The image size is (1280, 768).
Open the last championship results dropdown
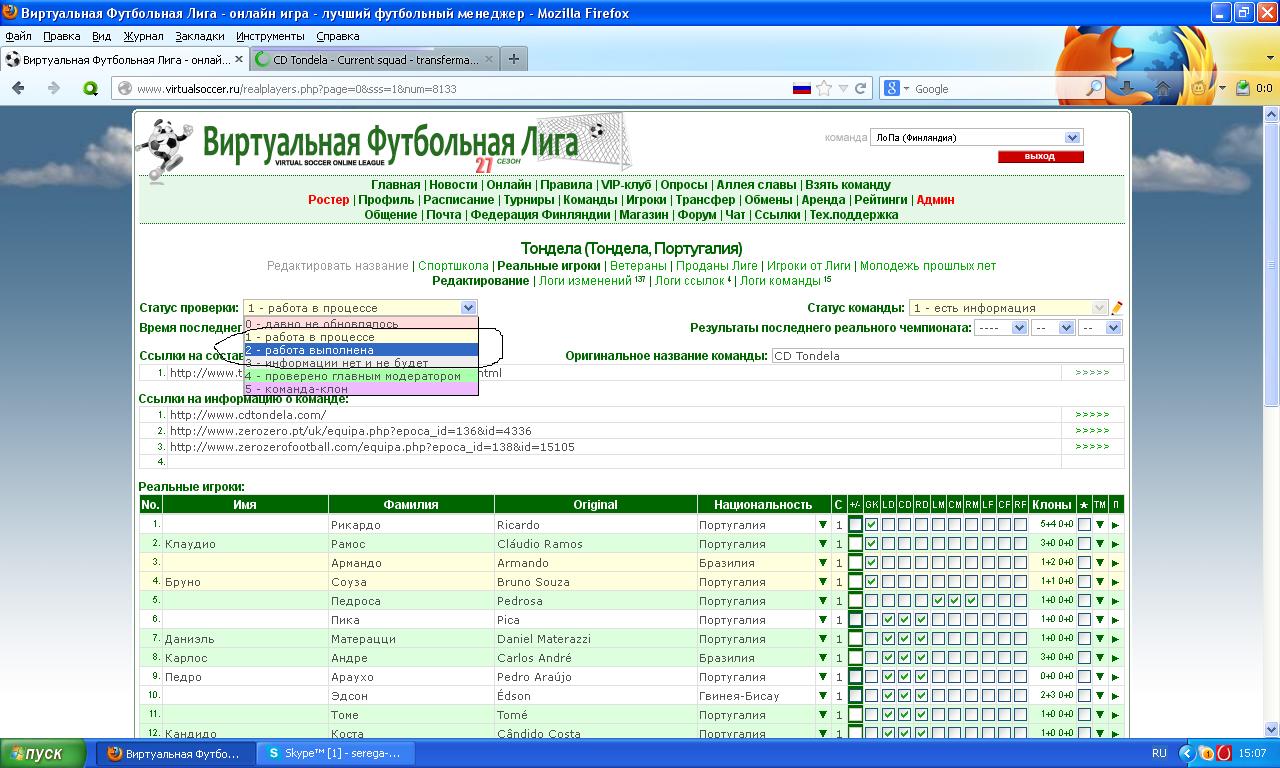1100,328
